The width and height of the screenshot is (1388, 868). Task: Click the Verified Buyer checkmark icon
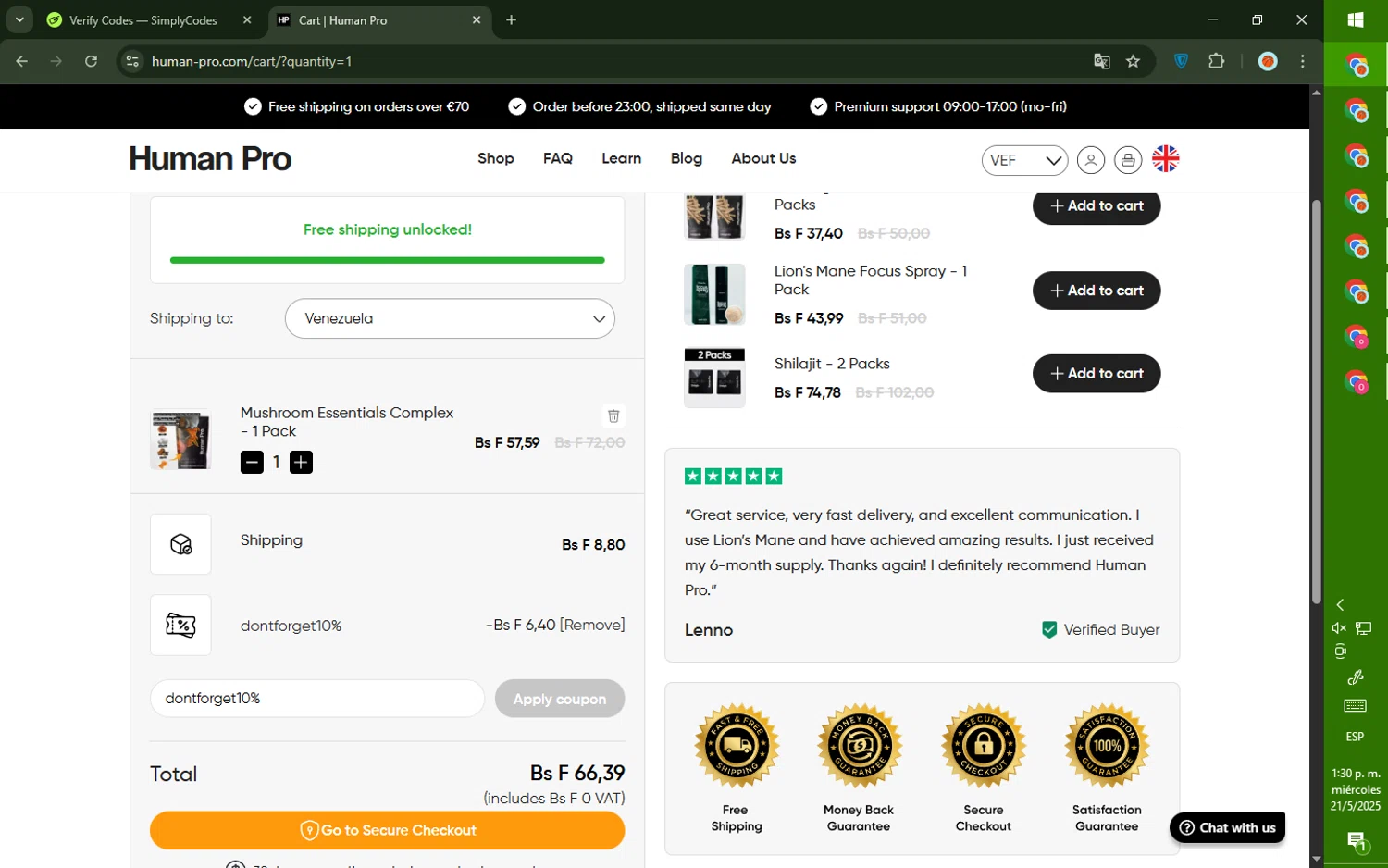(x=1049, y=629)
